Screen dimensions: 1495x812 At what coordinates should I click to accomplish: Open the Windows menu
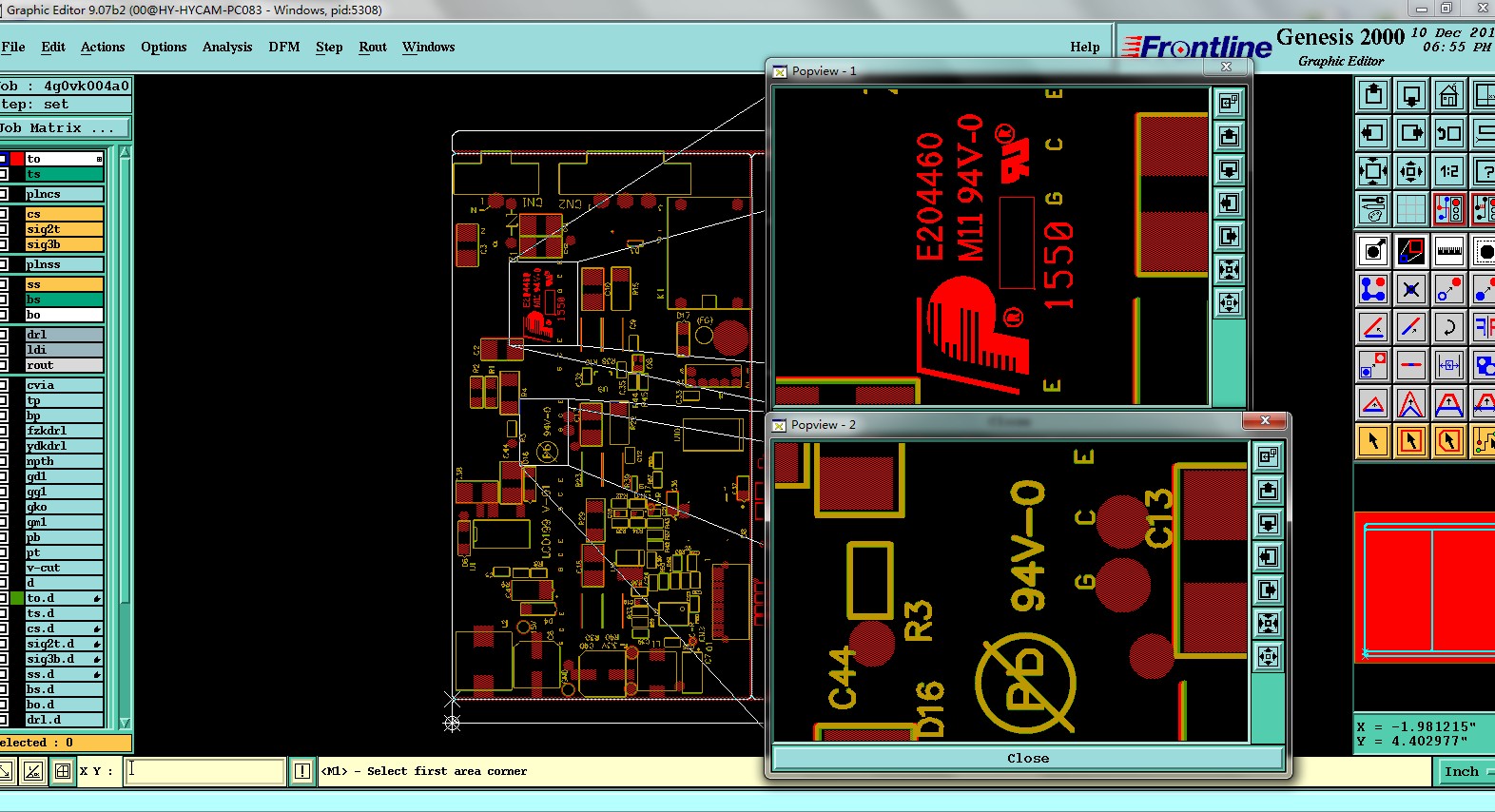428,47
